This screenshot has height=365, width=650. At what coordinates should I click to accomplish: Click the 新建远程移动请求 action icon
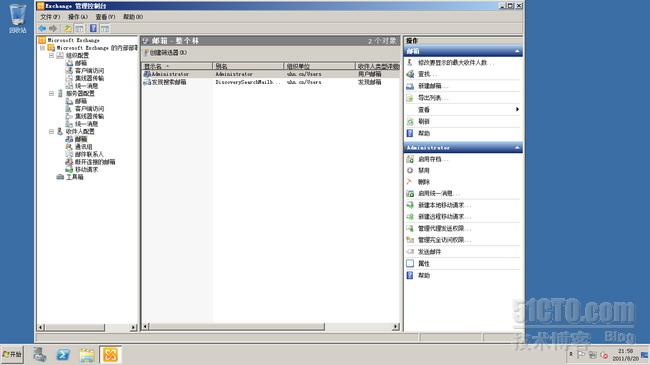coord(410,217)
